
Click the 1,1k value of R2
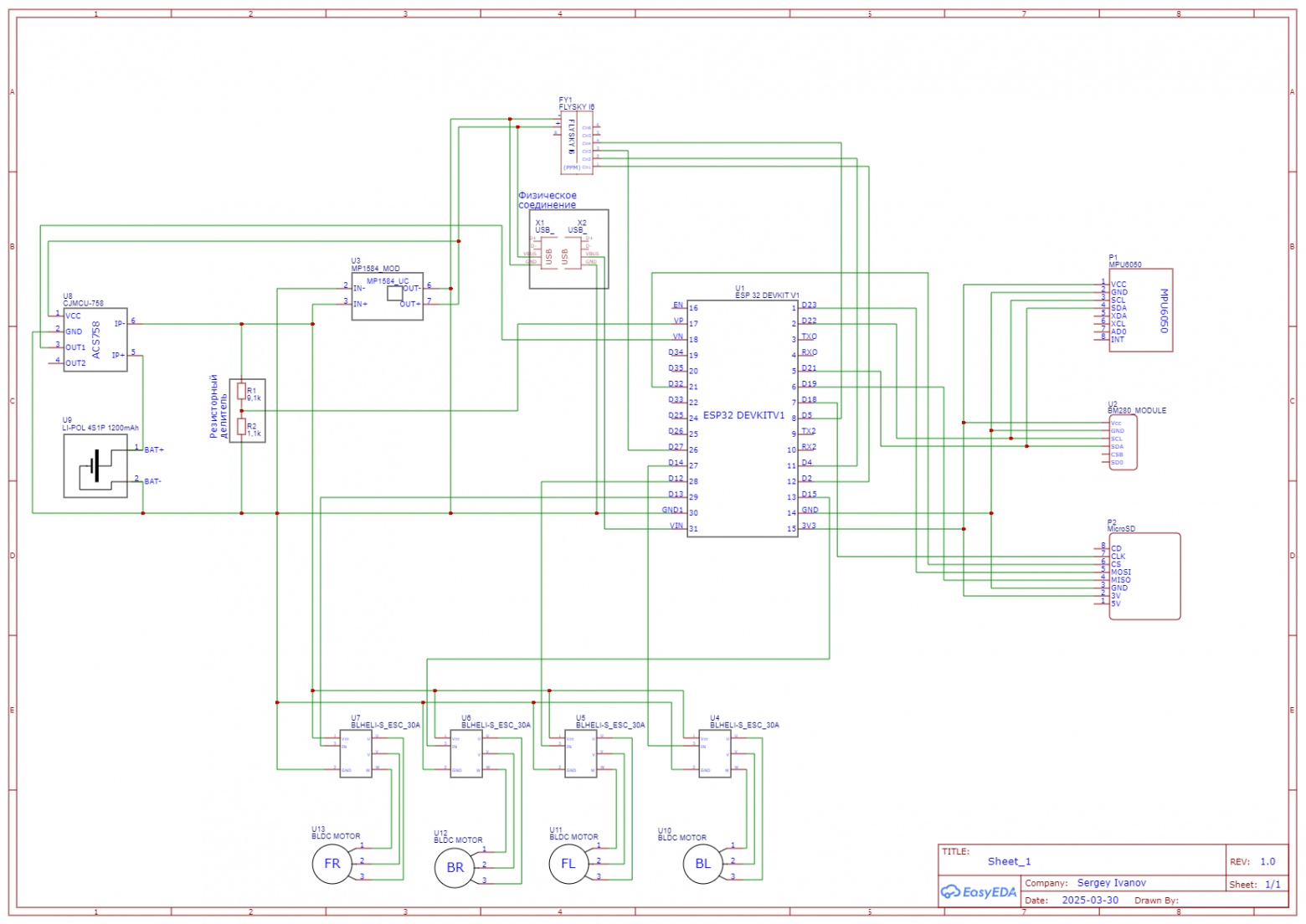254,434
